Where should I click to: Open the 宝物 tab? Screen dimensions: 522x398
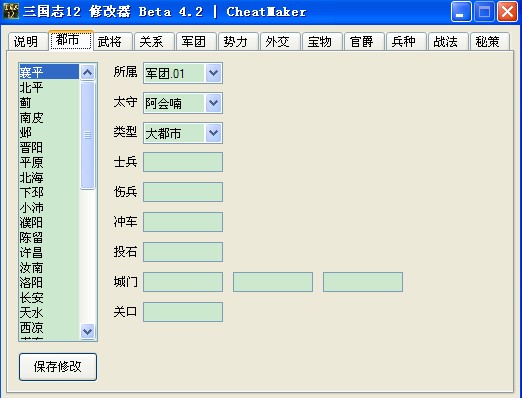point(322,42)
